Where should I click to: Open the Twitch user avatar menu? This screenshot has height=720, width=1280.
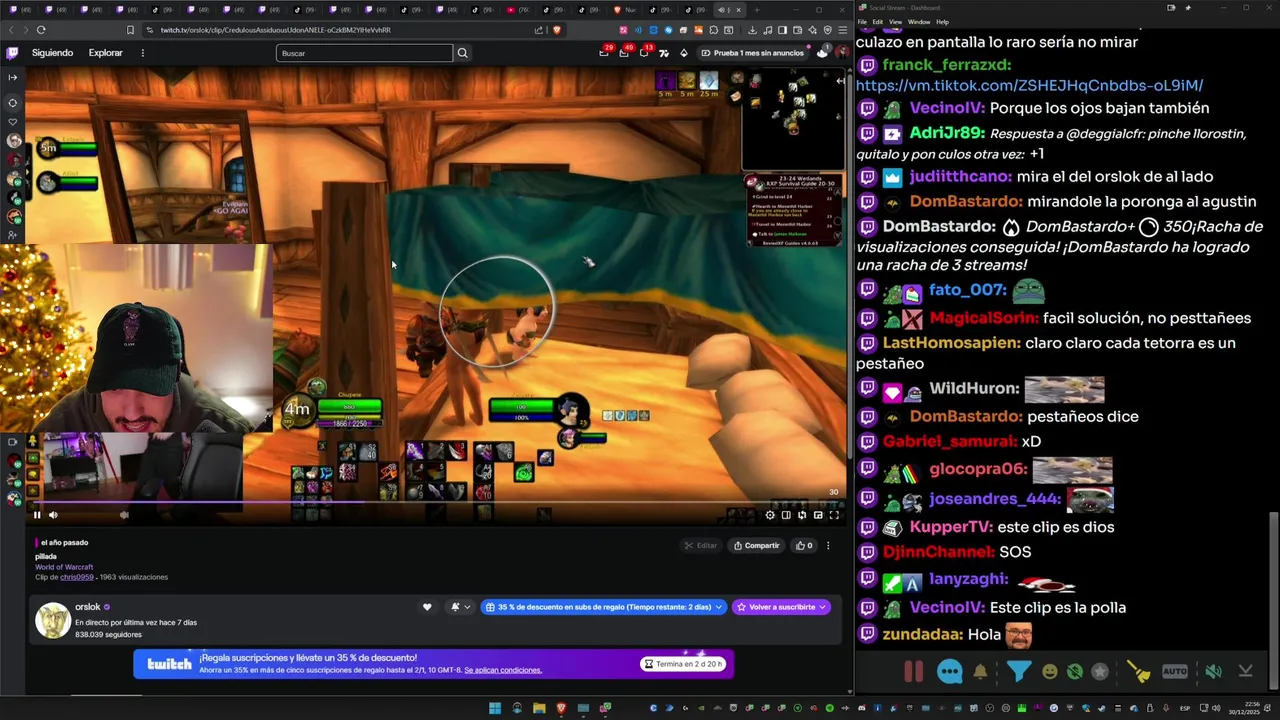point(841,53)
